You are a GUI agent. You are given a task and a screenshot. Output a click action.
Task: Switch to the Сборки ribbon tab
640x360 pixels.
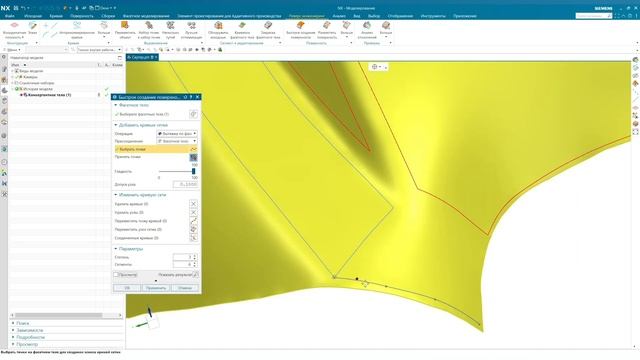[x=108, y=16]
